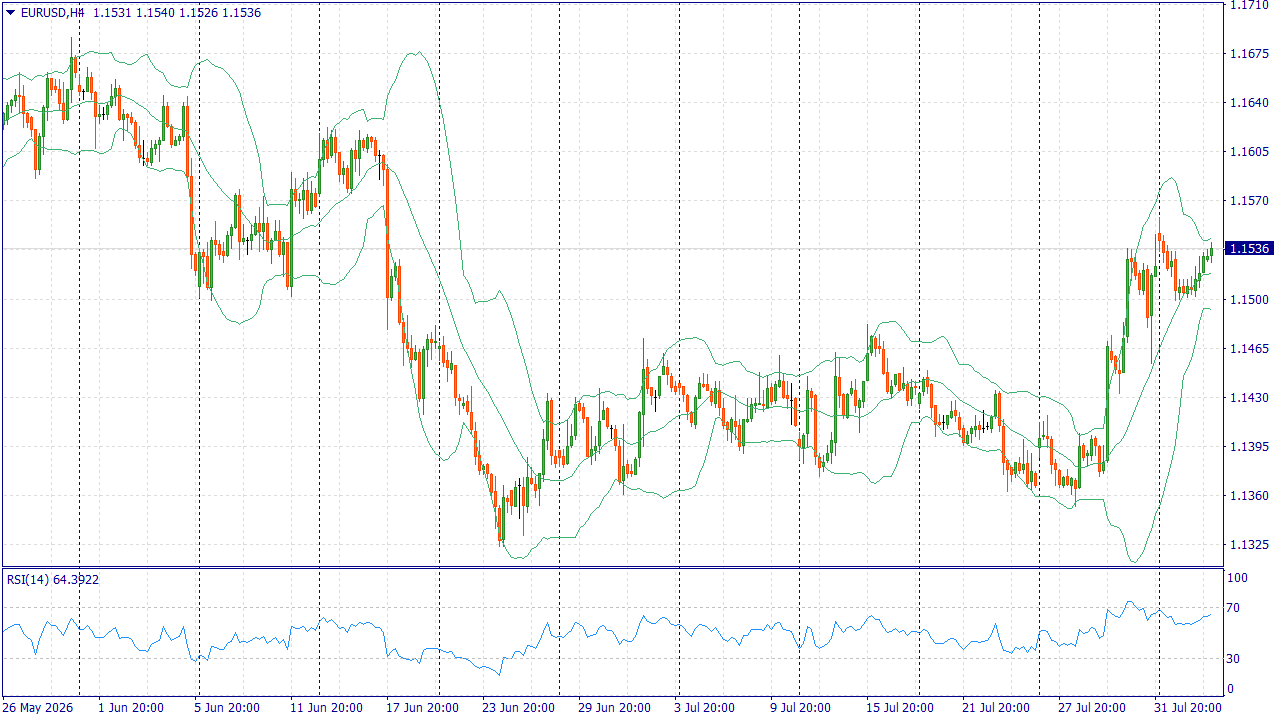
Task: Click the 5 Jun 20:00 time label
Action: [x=226, y=708]
